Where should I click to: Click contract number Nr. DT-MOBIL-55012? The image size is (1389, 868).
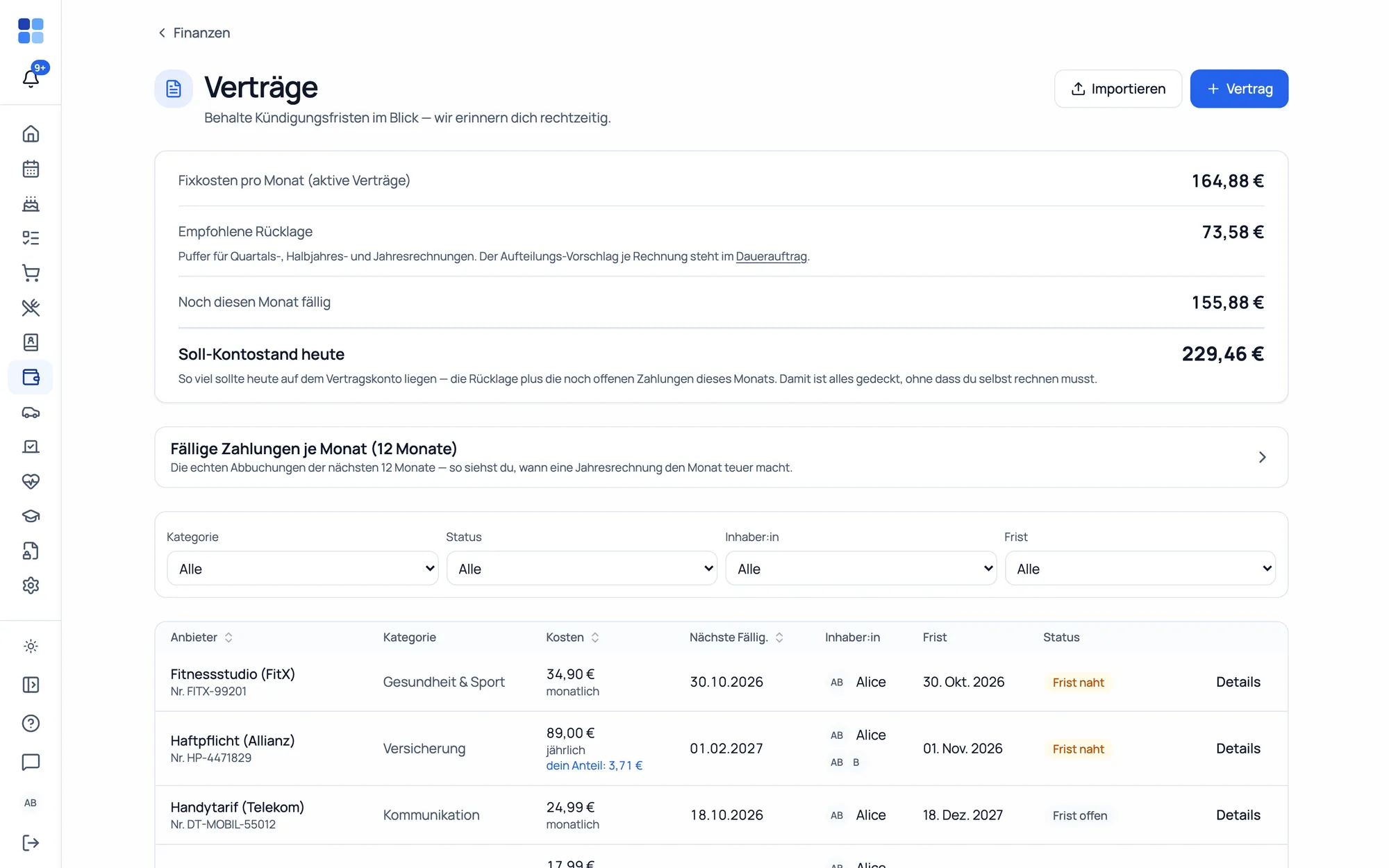tap(223, 824)
